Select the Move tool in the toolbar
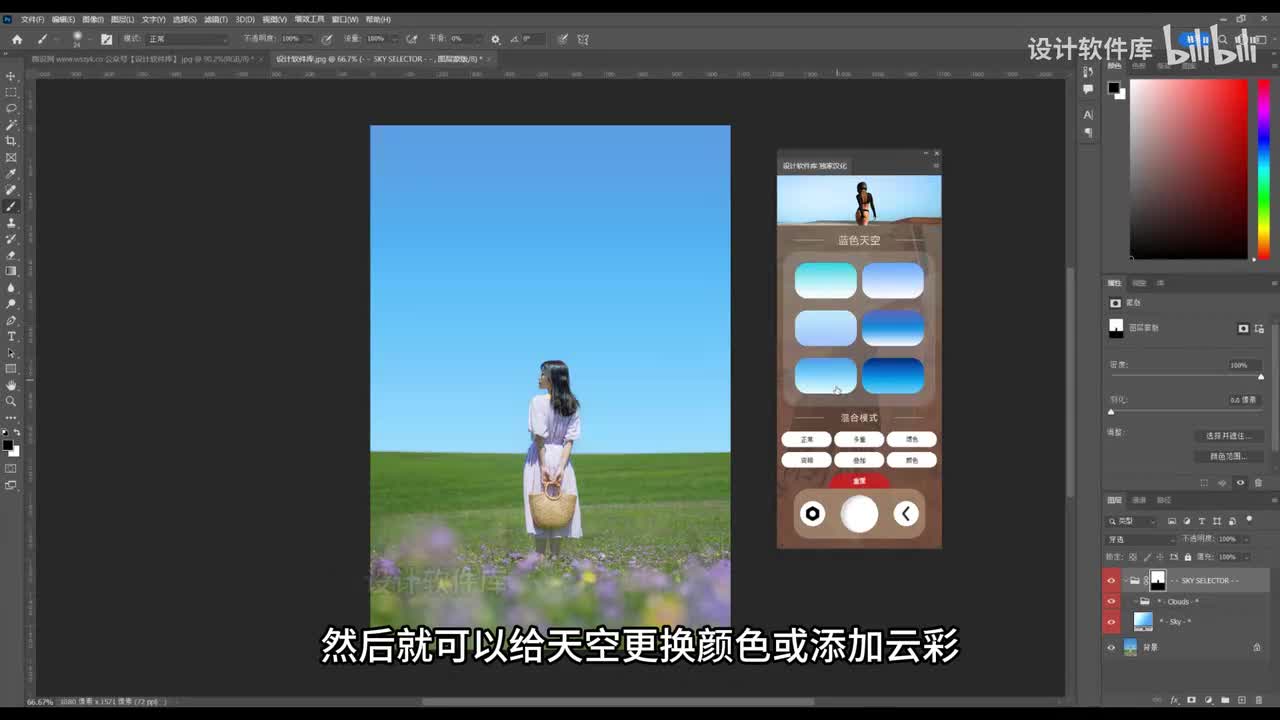The image size is (1280, 720). coord(11,76)
